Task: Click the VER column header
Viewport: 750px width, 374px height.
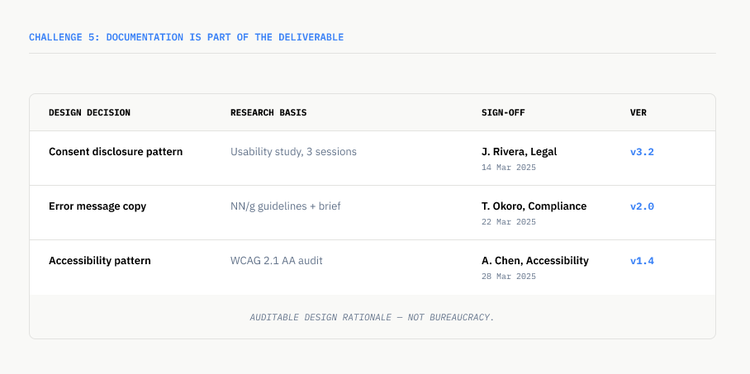Action: [x=638, y=113]
